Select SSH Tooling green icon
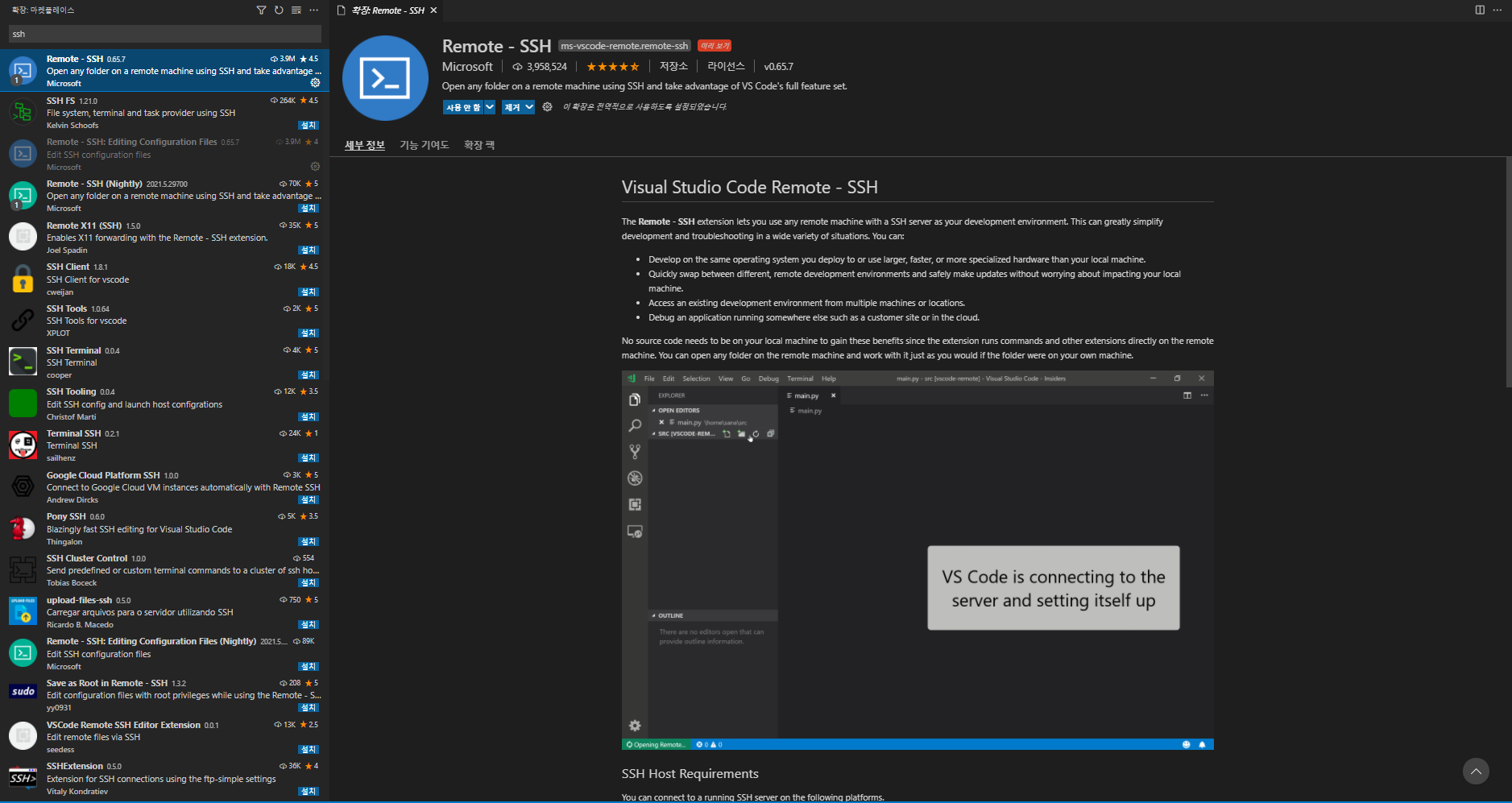Image resolution: width=1512 pixels, height=803 pixels. click(23, 404)
